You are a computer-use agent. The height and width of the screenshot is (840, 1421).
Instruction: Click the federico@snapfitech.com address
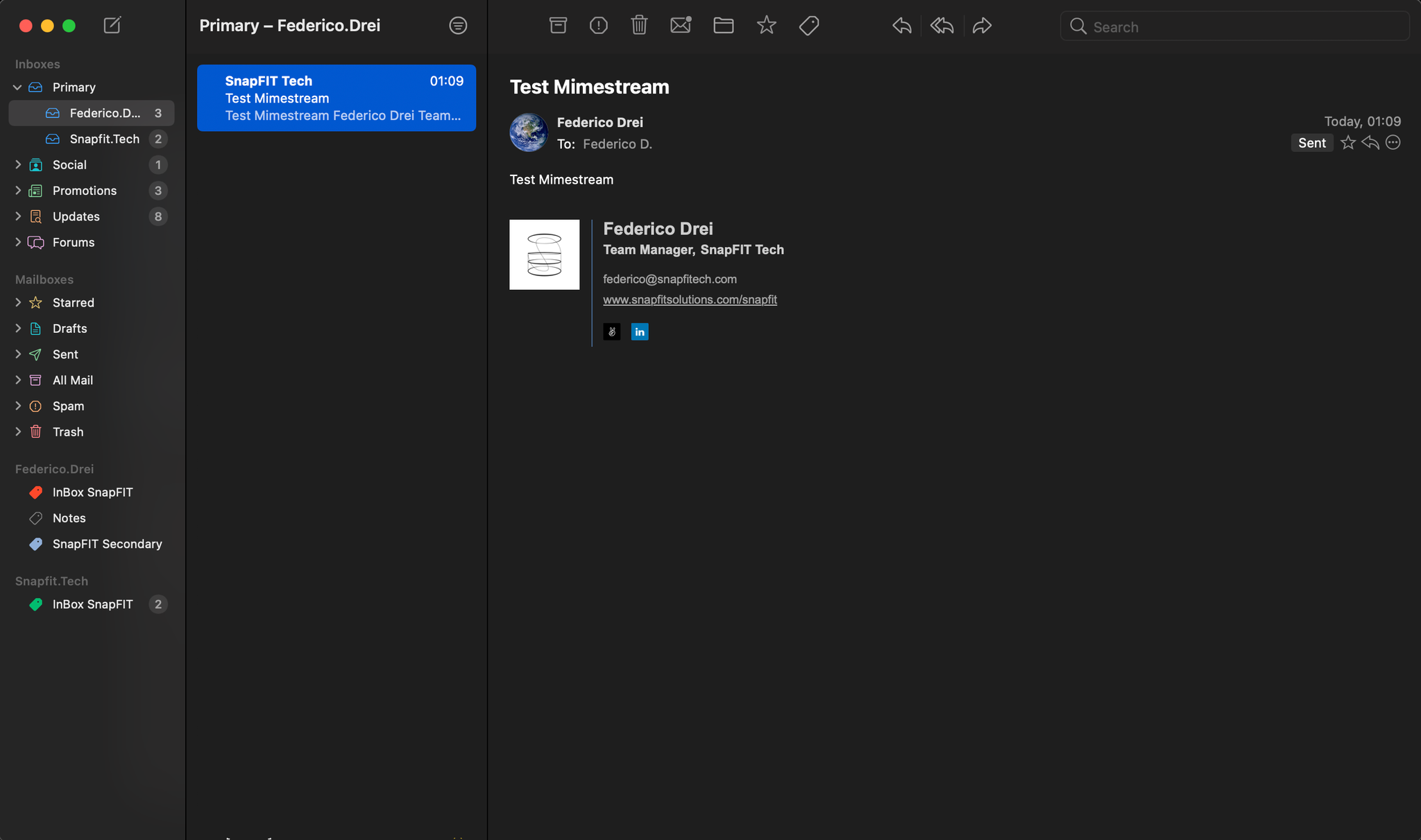(x=670, y=279)
